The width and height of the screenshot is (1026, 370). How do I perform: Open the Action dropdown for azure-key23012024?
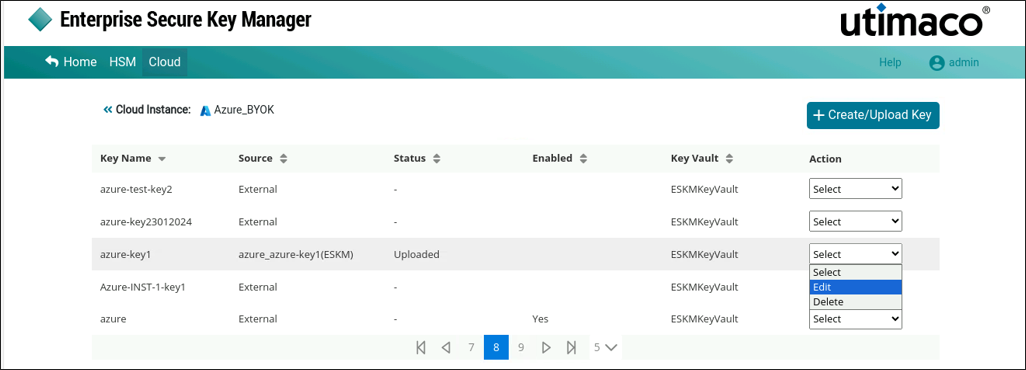click(x=855, y=221)
